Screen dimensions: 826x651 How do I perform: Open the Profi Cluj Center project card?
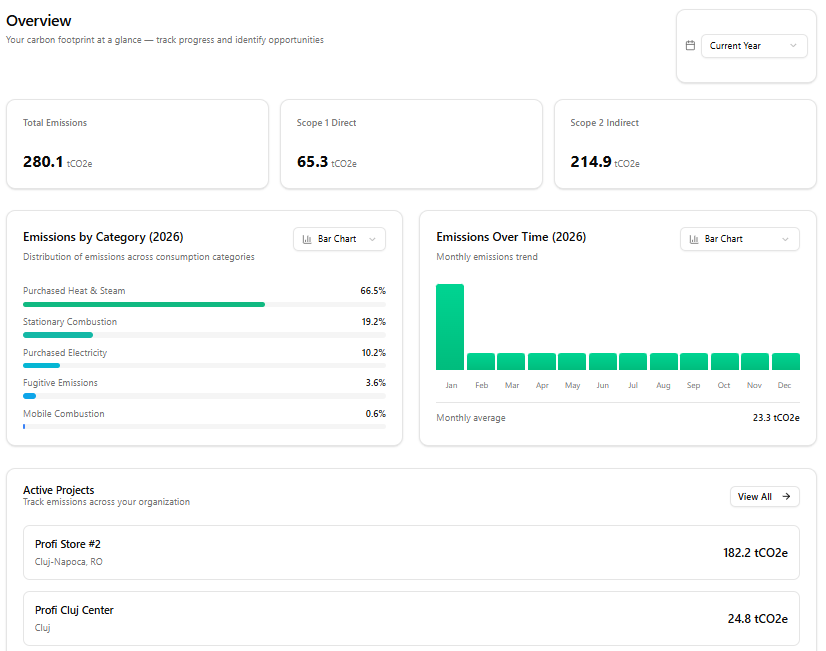[411, 618]
